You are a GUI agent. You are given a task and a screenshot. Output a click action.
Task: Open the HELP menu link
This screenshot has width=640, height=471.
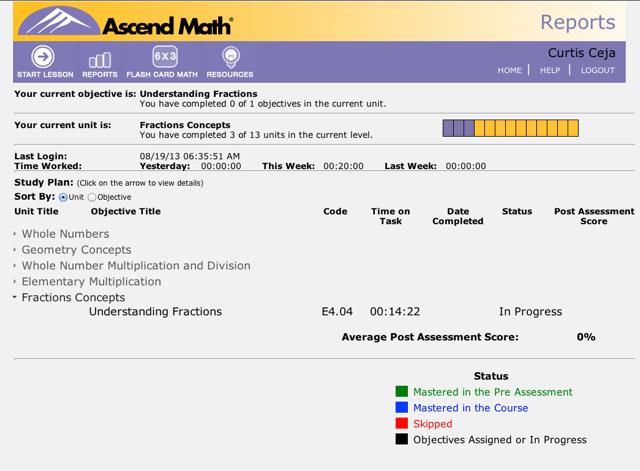pos(550,71)
